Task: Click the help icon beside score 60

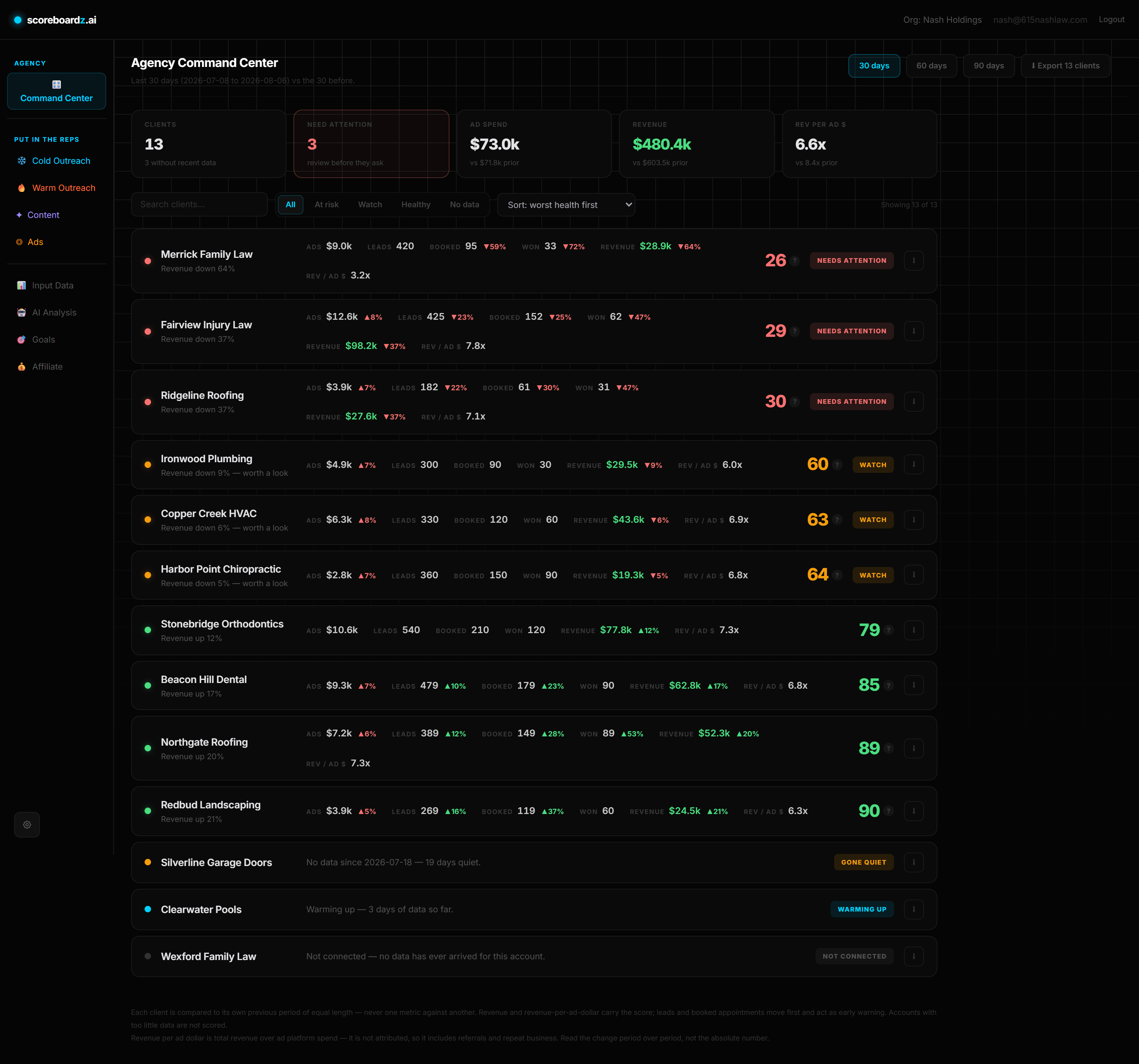Action: coord(837,465)
